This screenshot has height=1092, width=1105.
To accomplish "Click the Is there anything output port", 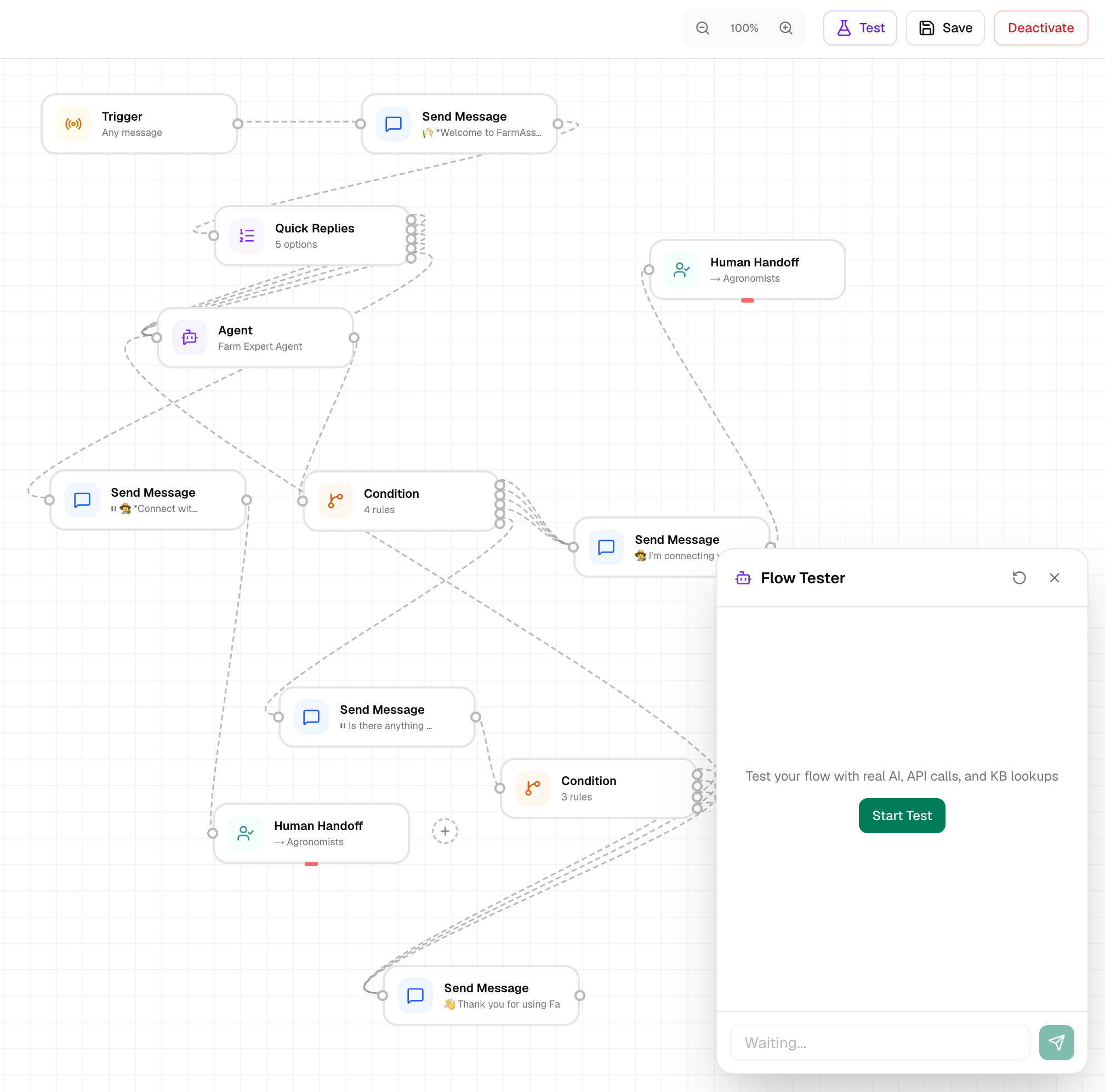I will (x=475, y=716).
